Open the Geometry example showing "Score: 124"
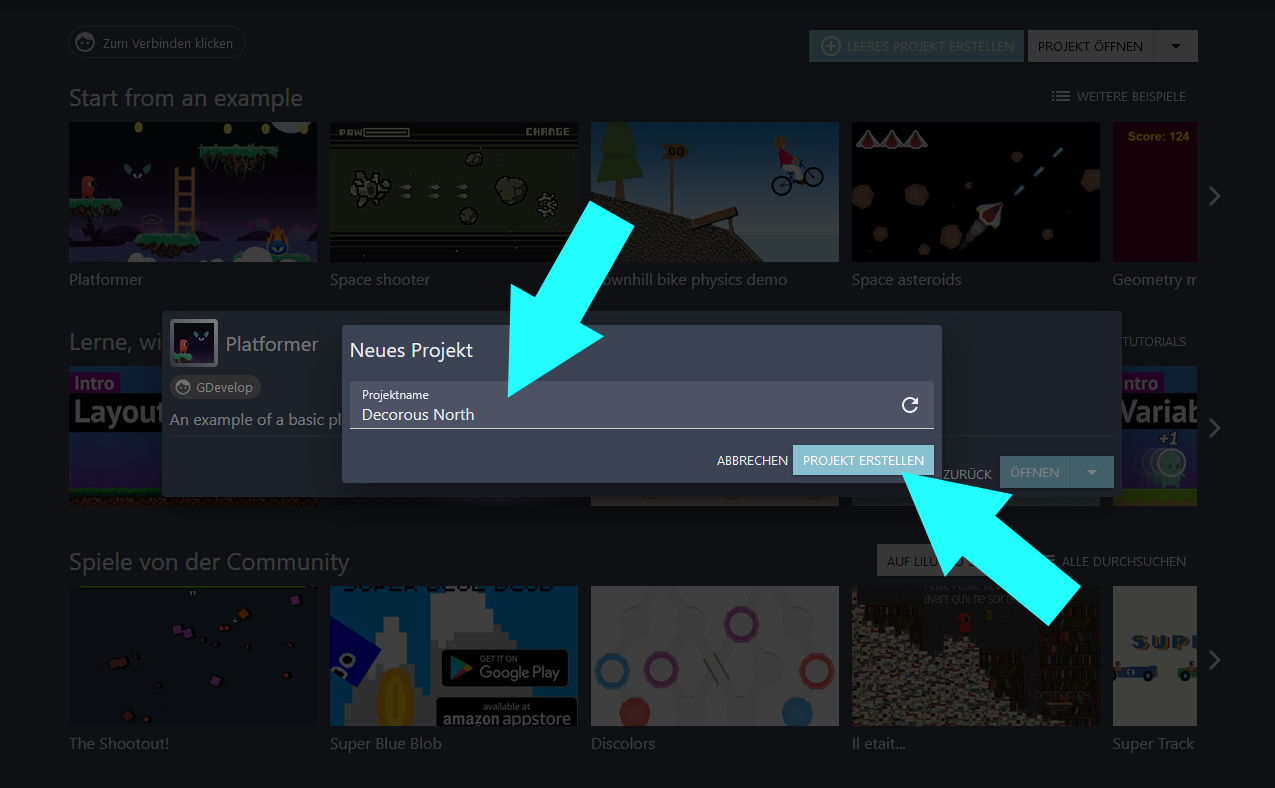The width and height of the screenshot is (1275, 788). pyautogui.click(x=1155, y=192)
